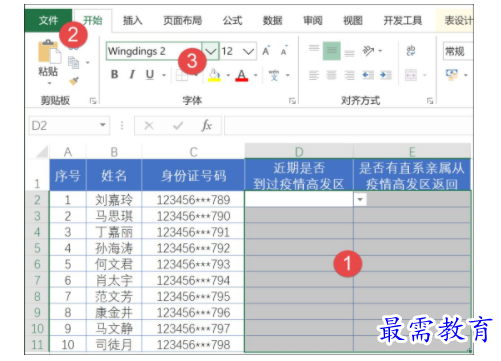
Task: Increase indent
Action: click(385, 75)
